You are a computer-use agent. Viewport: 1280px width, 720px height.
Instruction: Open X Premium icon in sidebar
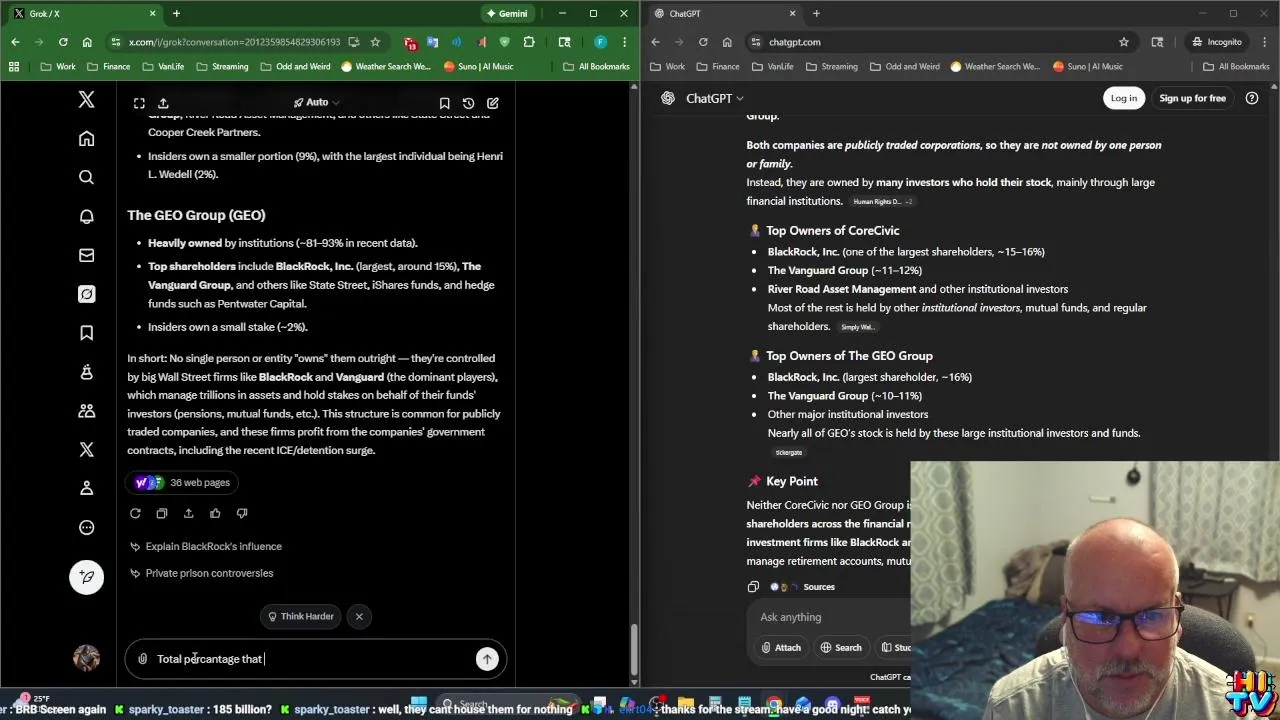click(86, 450)
